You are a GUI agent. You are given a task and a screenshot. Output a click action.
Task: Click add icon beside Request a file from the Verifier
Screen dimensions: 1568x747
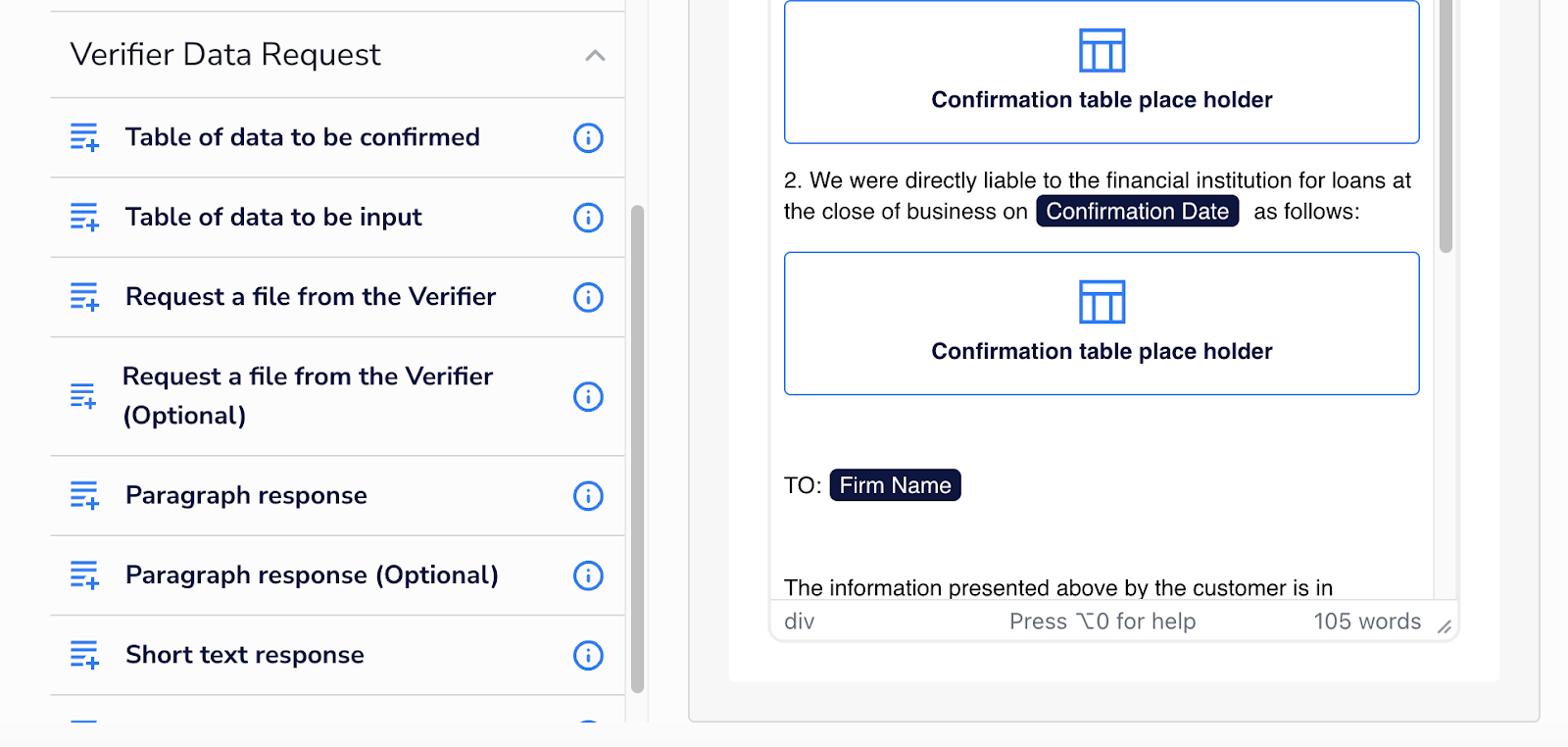(84, 297)
